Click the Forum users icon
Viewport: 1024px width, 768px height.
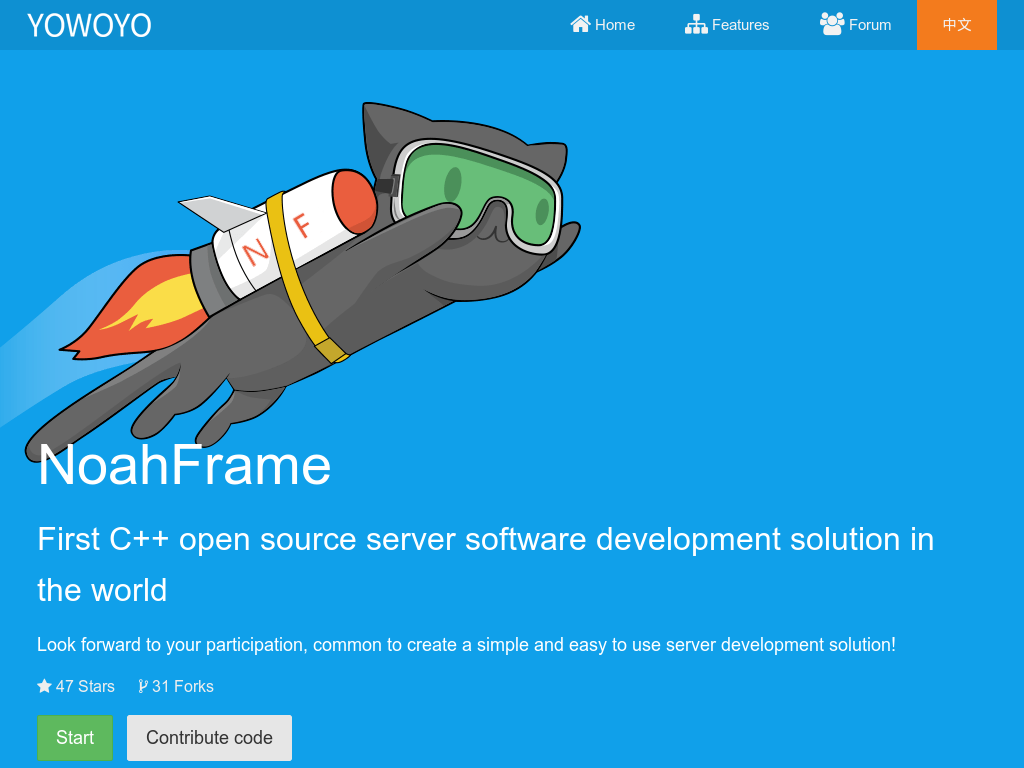(x=832, y=24)
